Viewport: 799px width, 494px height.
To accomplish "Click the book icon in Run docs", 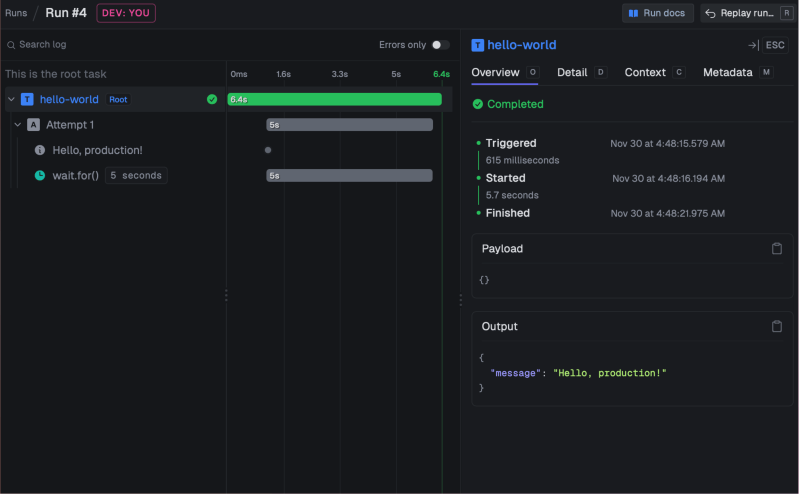I will [633, 13].
